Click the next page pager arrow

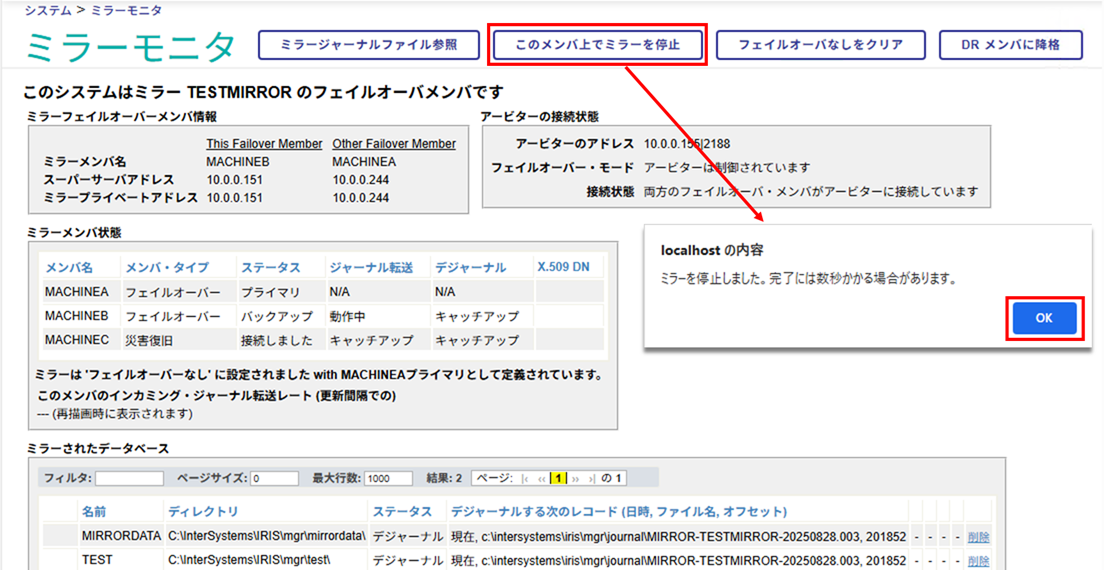(576, 479)
